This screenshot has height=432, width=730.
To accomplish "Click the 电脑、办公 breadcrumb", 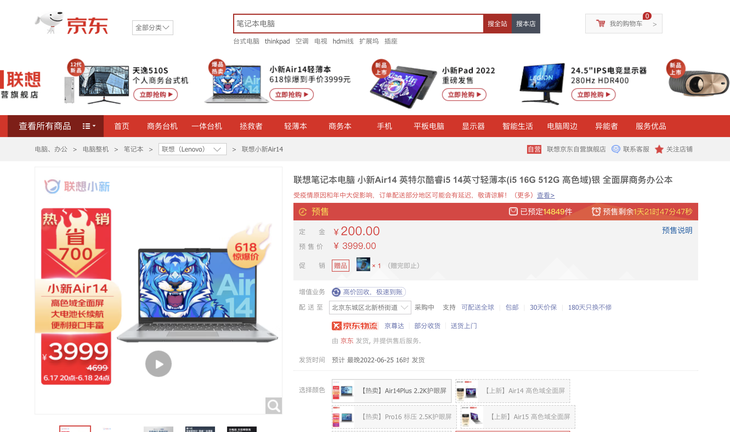I will click(x=51, y=149).
